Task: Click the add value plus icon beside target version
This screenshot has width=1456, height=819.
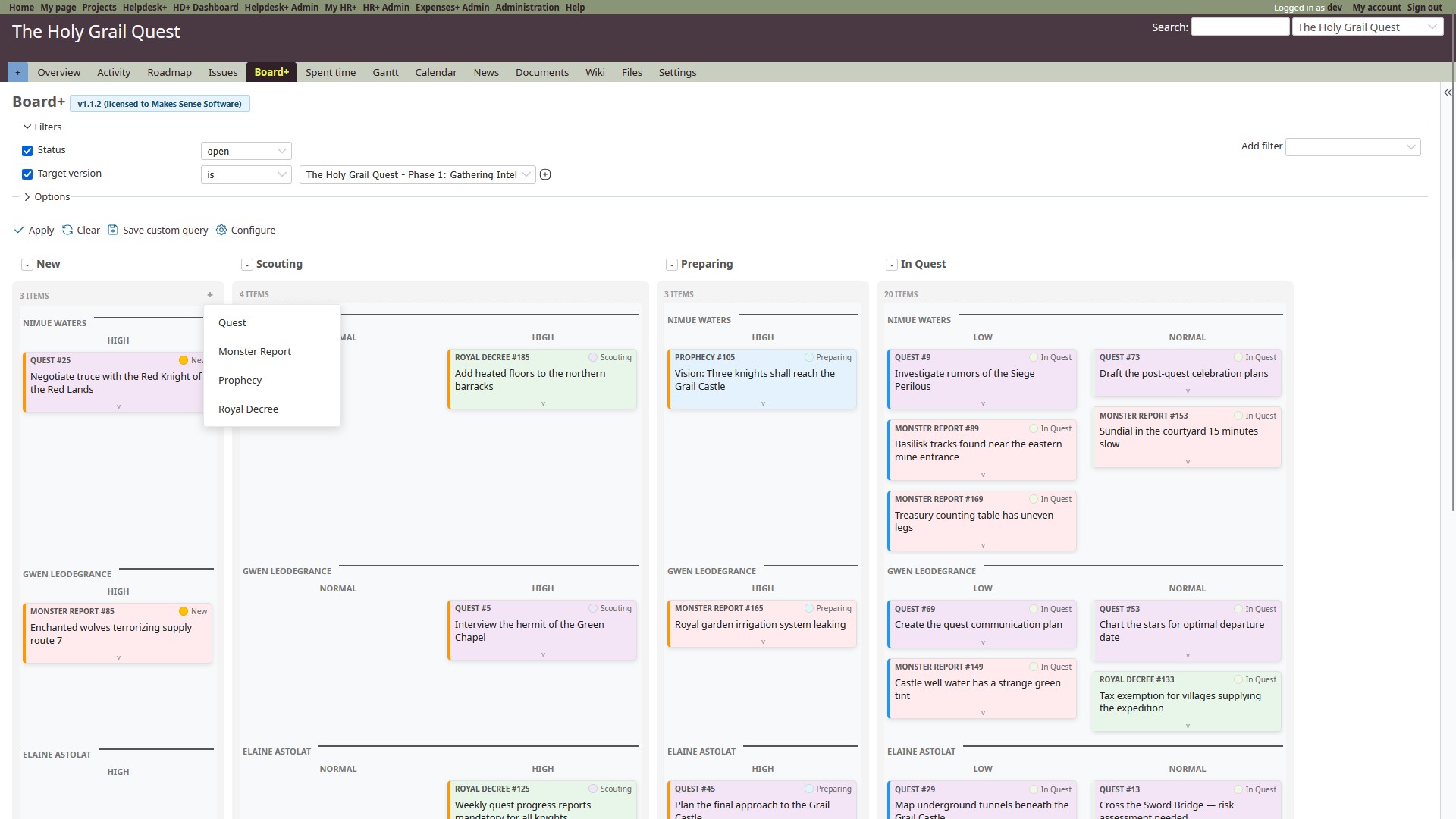Action: coord(545,175)
